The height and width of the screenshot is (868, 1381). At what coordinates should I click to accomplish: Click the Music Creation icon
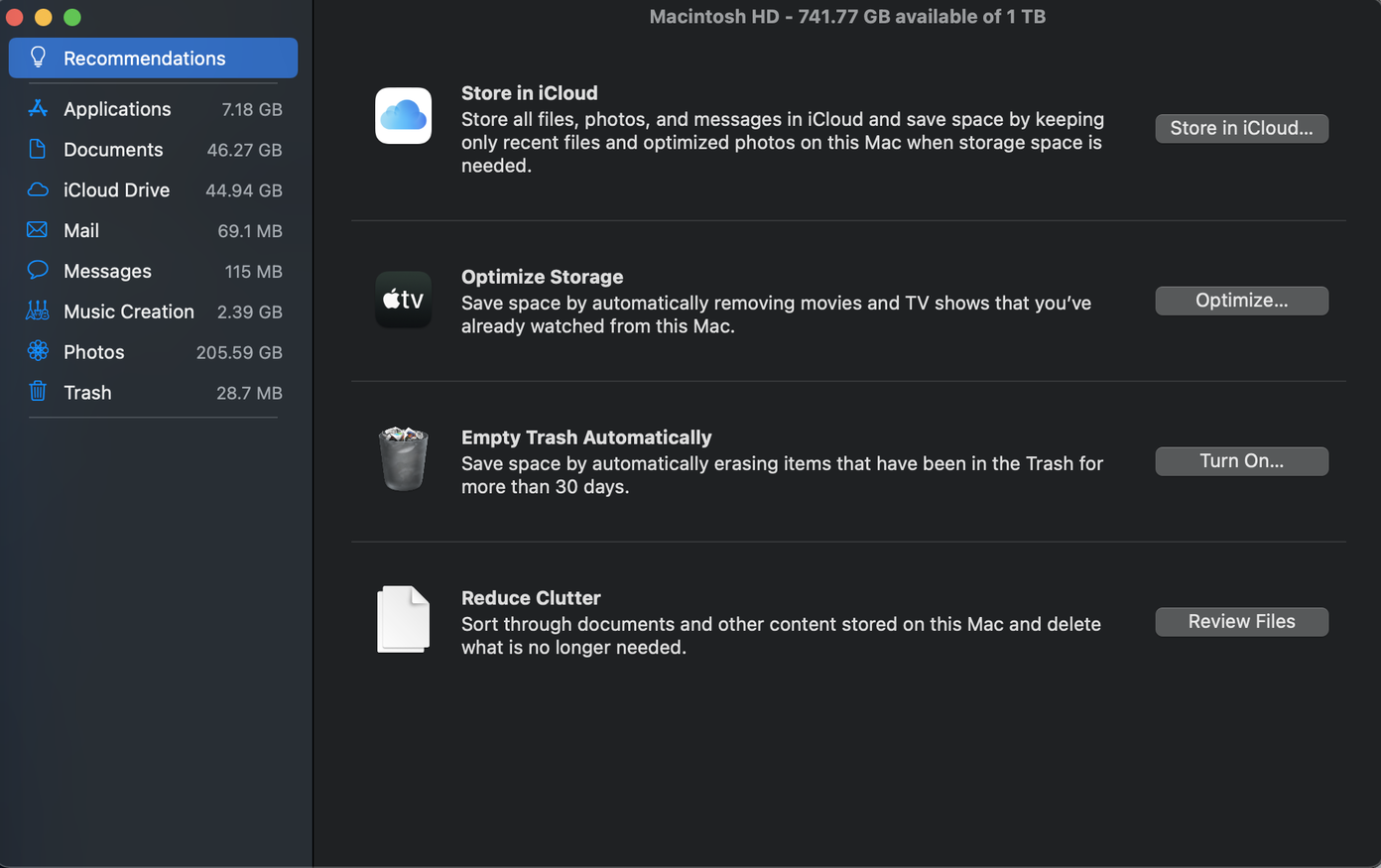point(38,310)
